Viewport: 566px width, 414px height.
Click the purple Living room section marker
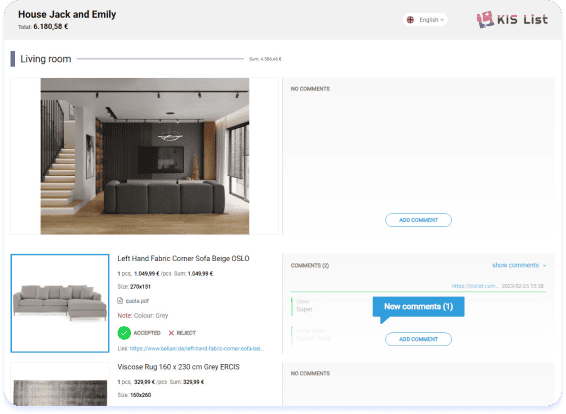(x=13, y=59)
